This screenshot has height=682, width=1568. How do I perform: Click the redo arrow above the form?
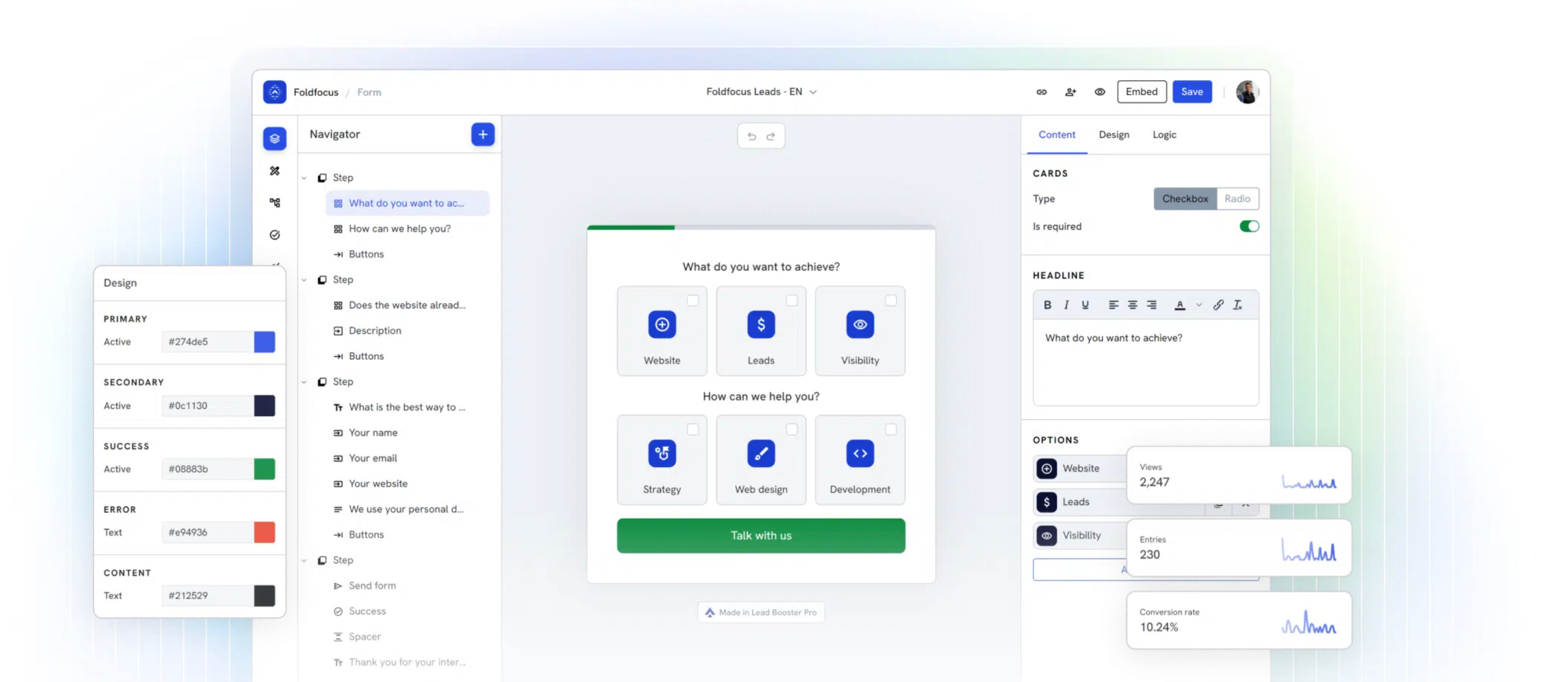click(770, 136)
